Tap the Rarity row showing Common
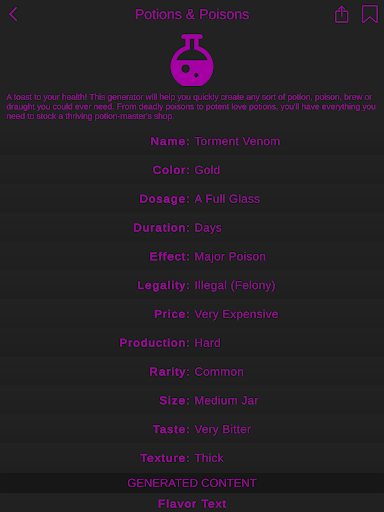 point(192,372)
